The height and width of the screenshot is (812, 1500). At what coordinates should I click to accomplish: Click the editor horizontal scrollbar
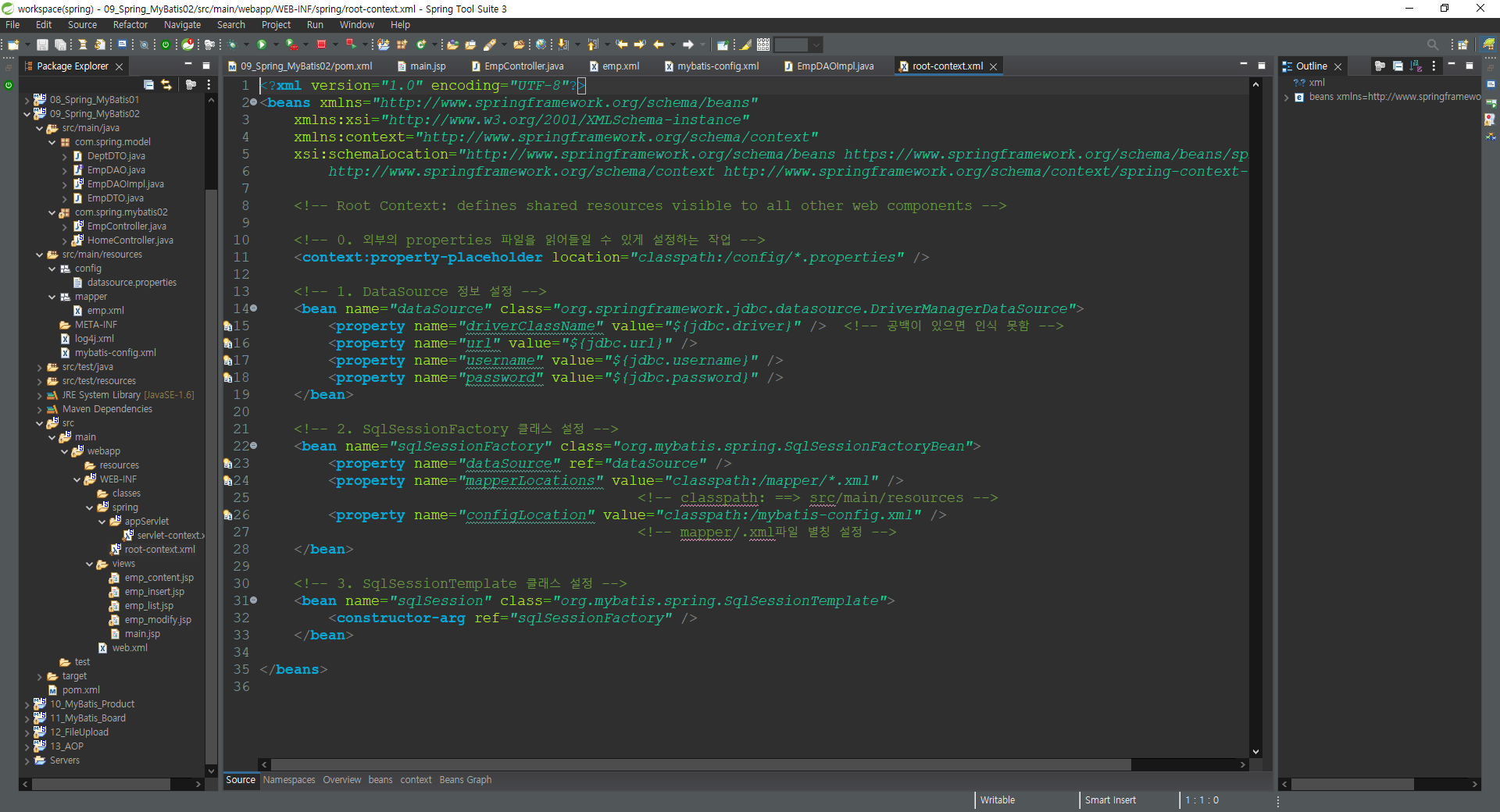pyautogui.click(x=701, y=764)
